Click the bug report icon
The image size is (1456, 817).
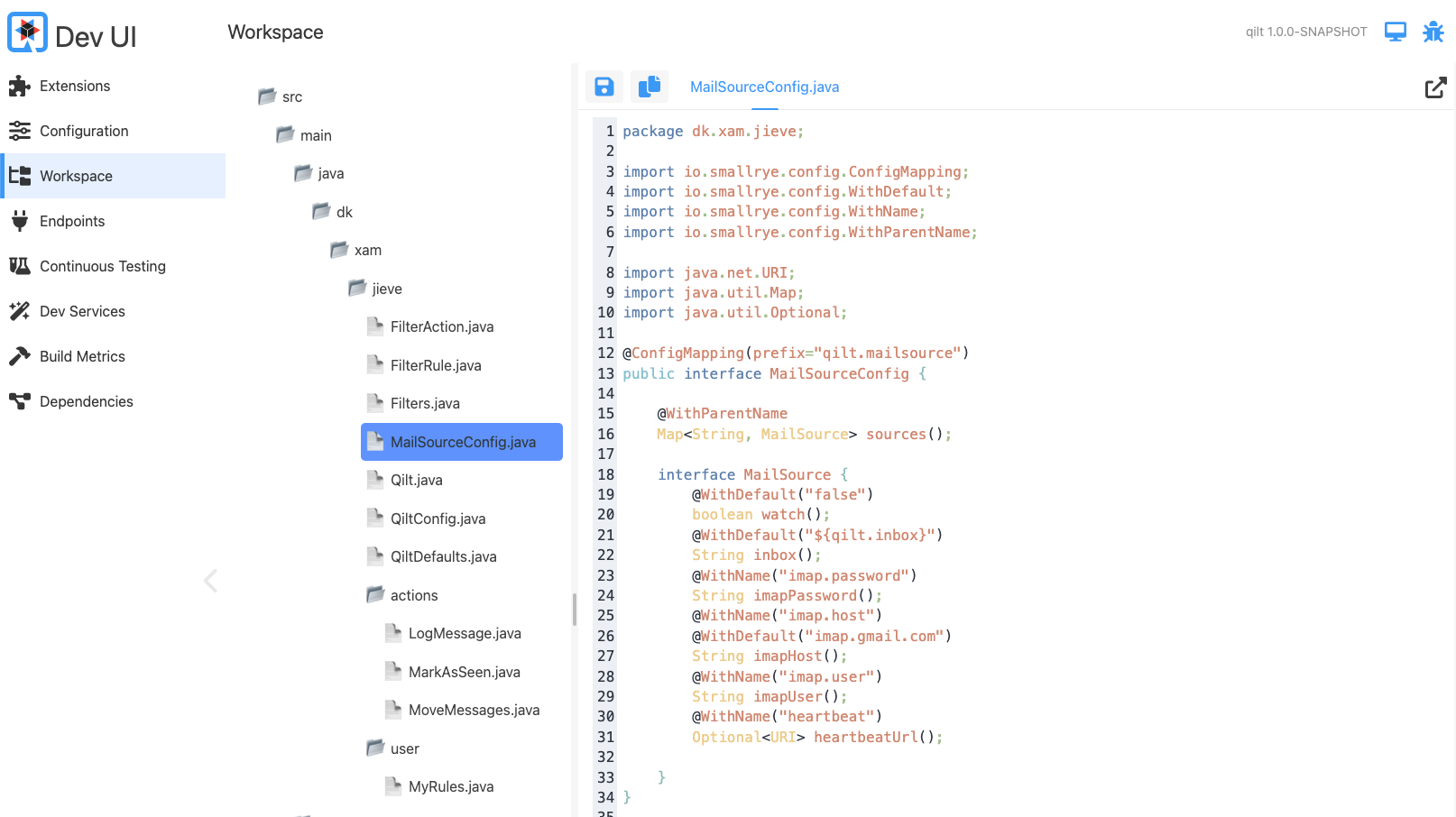[1433, 32]
